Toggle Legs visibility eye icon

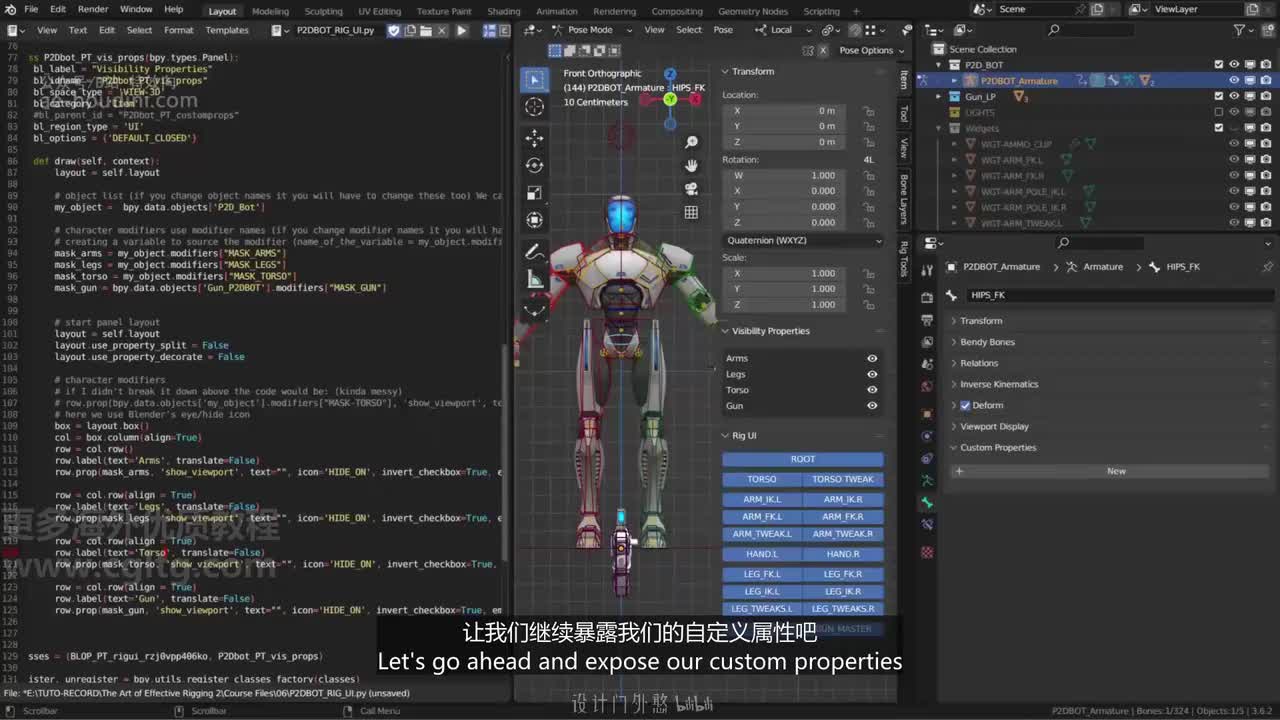point(872,374)
